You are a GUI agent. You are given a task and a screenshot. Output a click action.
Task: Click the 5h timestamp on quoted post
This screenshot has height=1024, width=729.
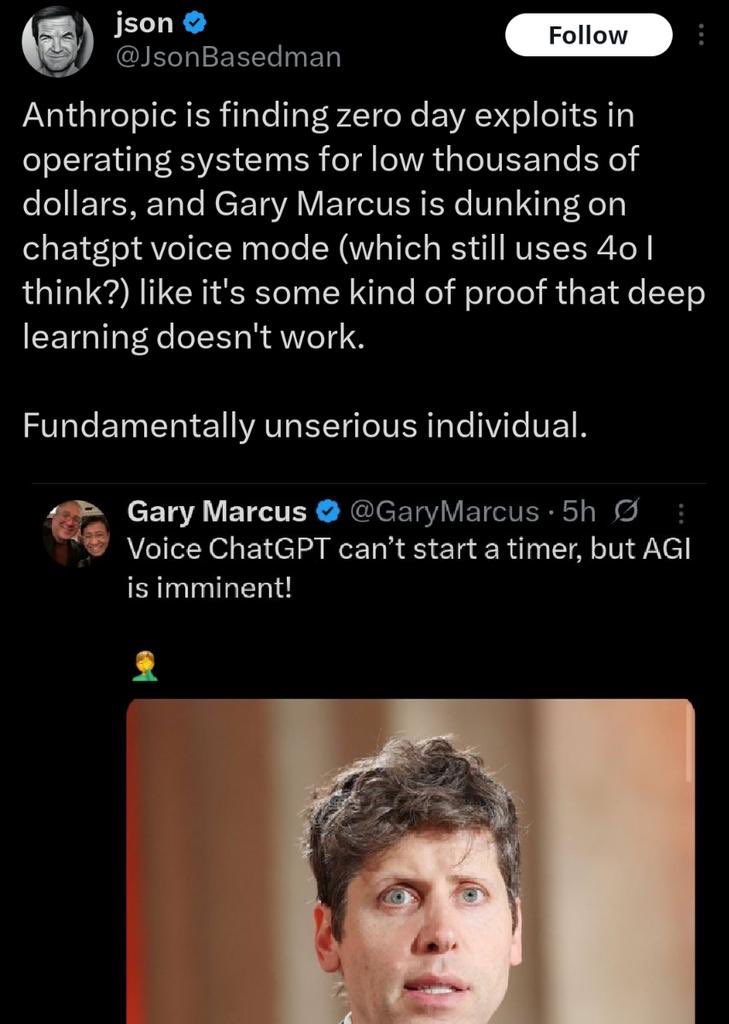coord(579,512)
